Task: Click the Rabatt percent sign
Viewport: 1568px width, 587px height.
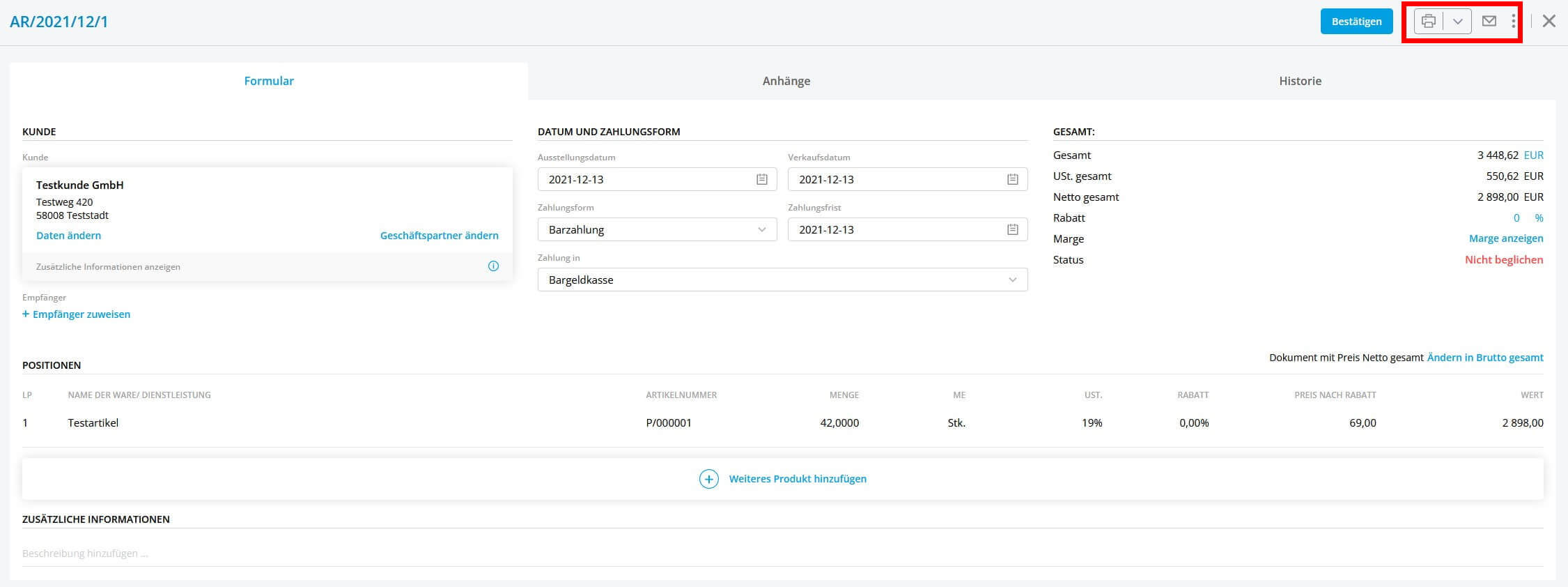Action: point(1539,218)
